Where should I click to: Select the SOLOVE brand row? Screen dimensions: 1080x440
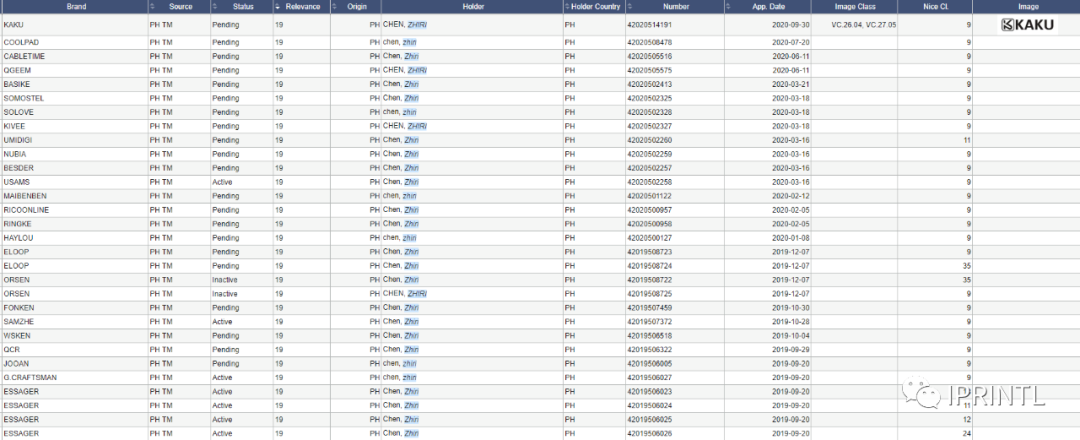(x=540, y=112)
